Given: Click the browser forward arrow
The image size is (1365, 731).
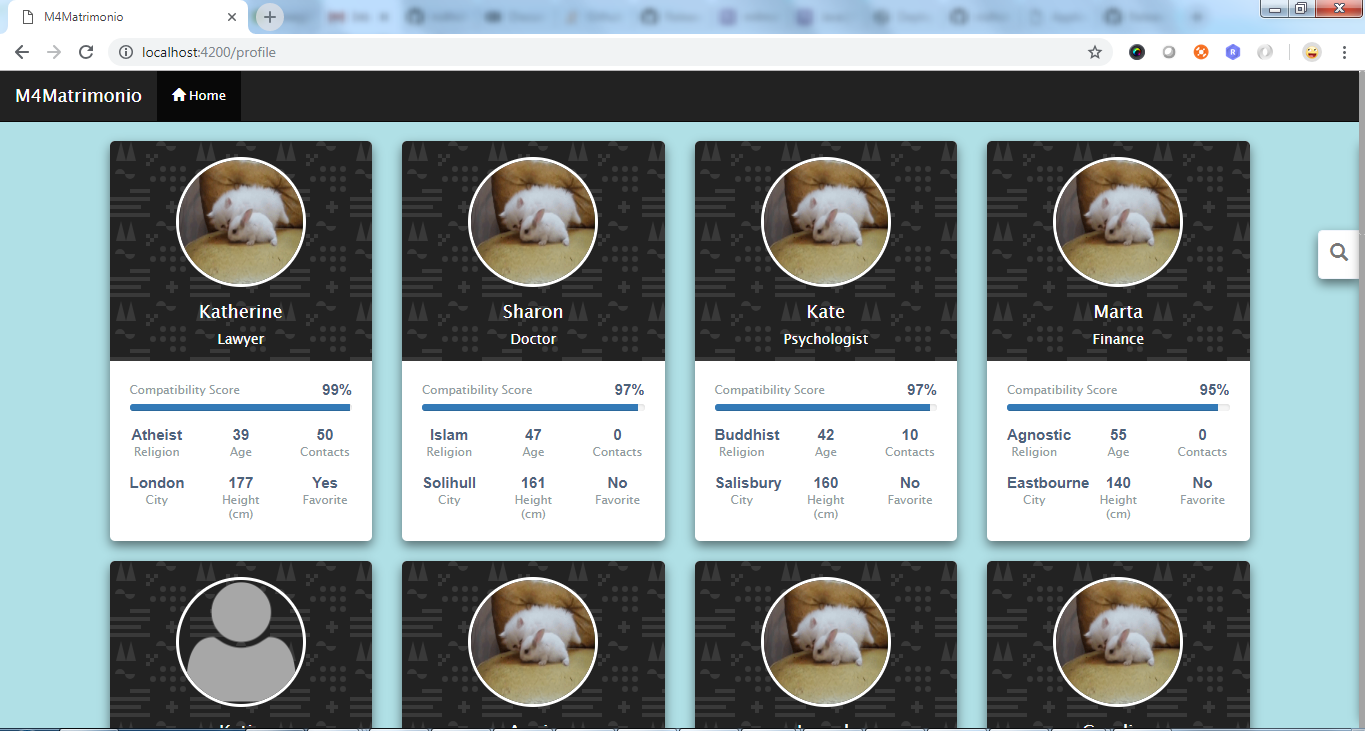Looking at the screenshot, I should coord(54,52).
